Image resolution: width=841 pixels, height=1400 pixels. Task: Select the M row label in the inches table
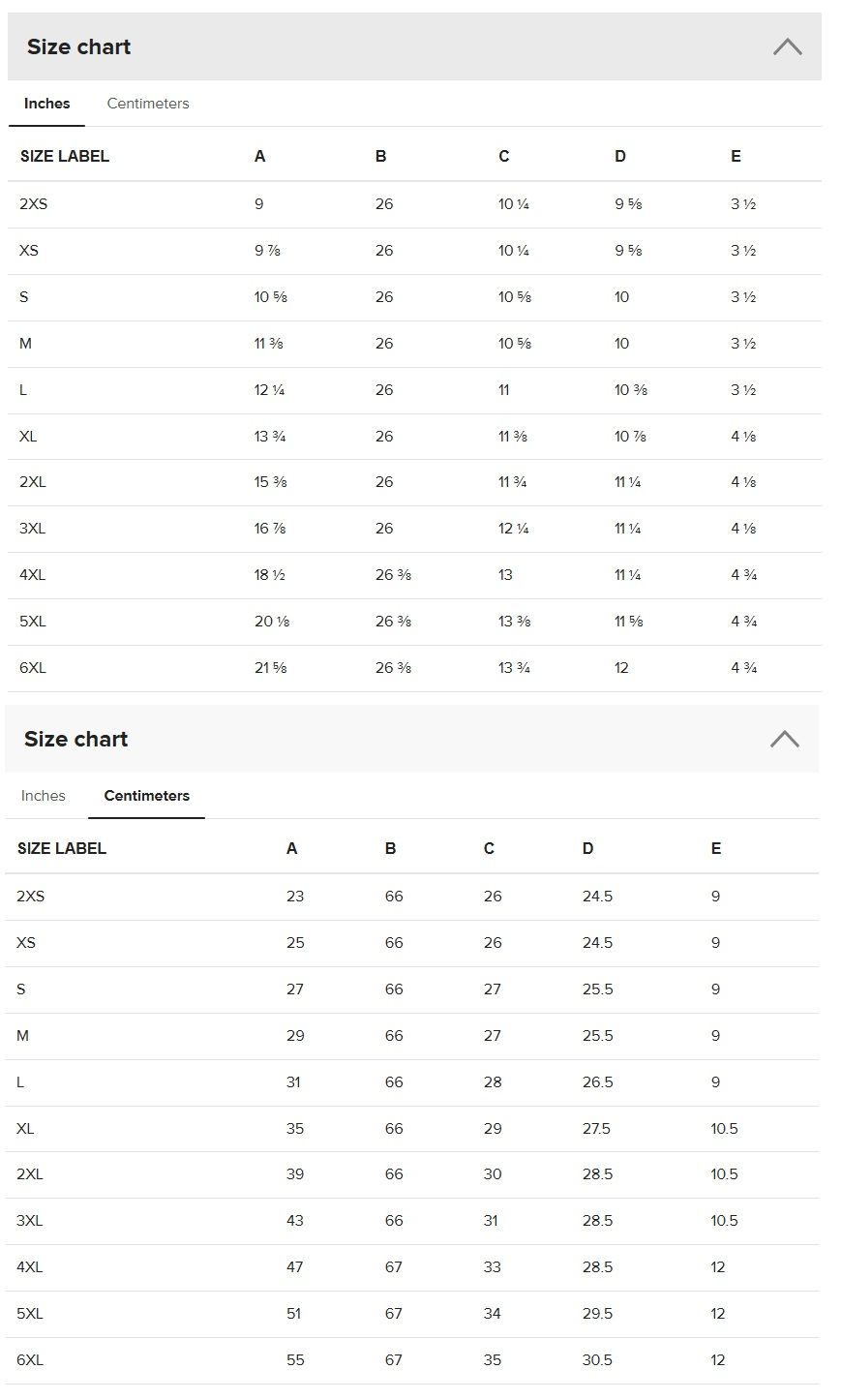click(x=25, y=344)
